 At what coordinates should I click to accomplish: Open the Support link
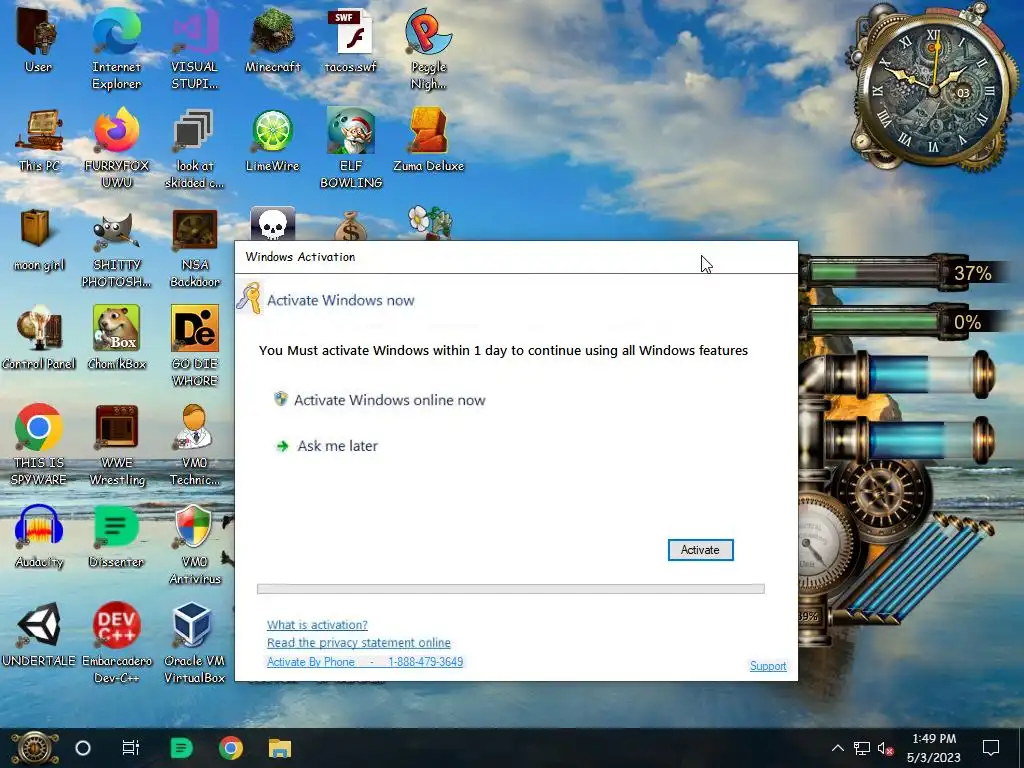pyautogui.click(x=768, y=666)
